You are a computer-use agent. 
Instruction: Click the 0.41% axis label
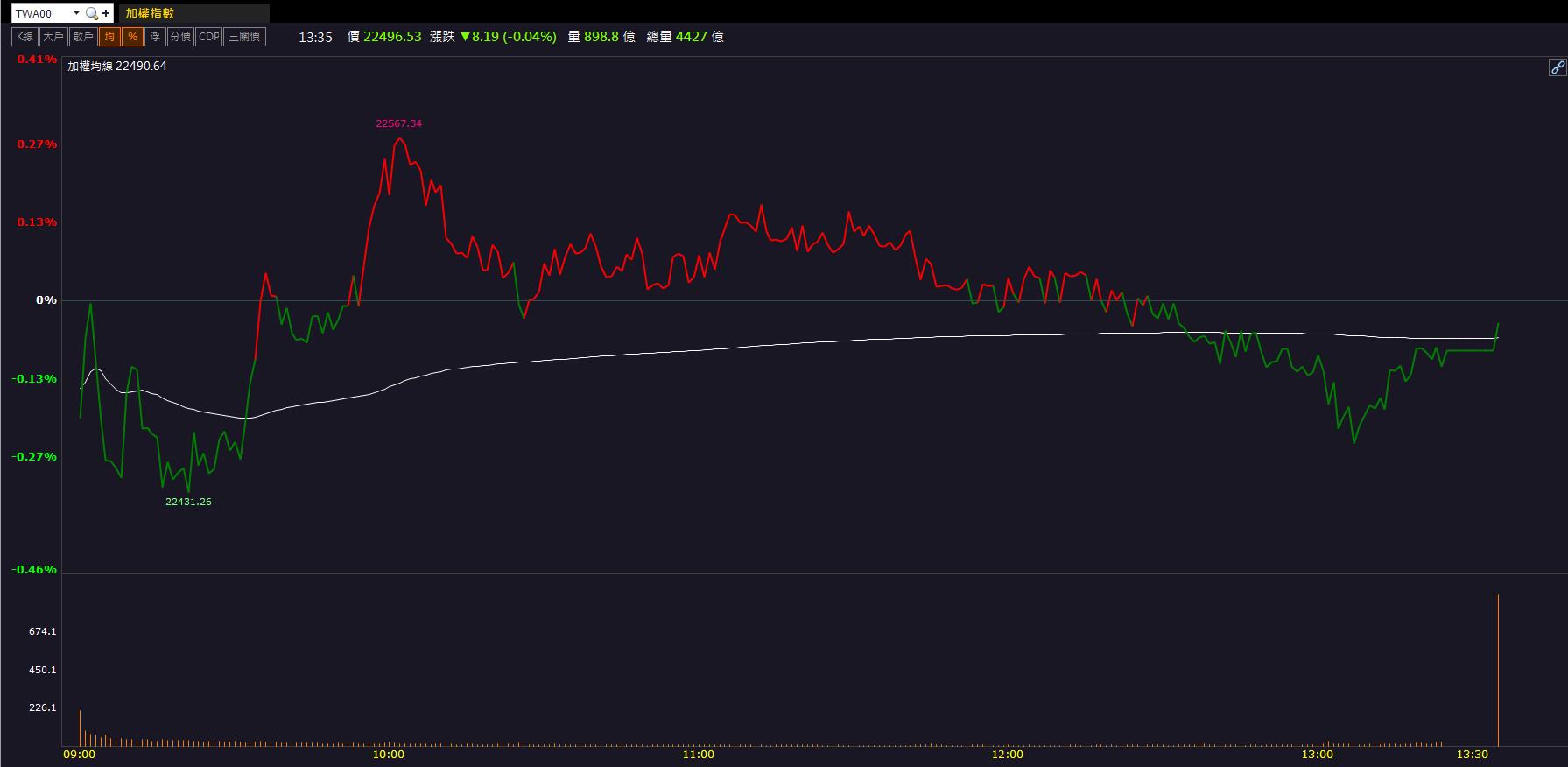tap(37, 60)
